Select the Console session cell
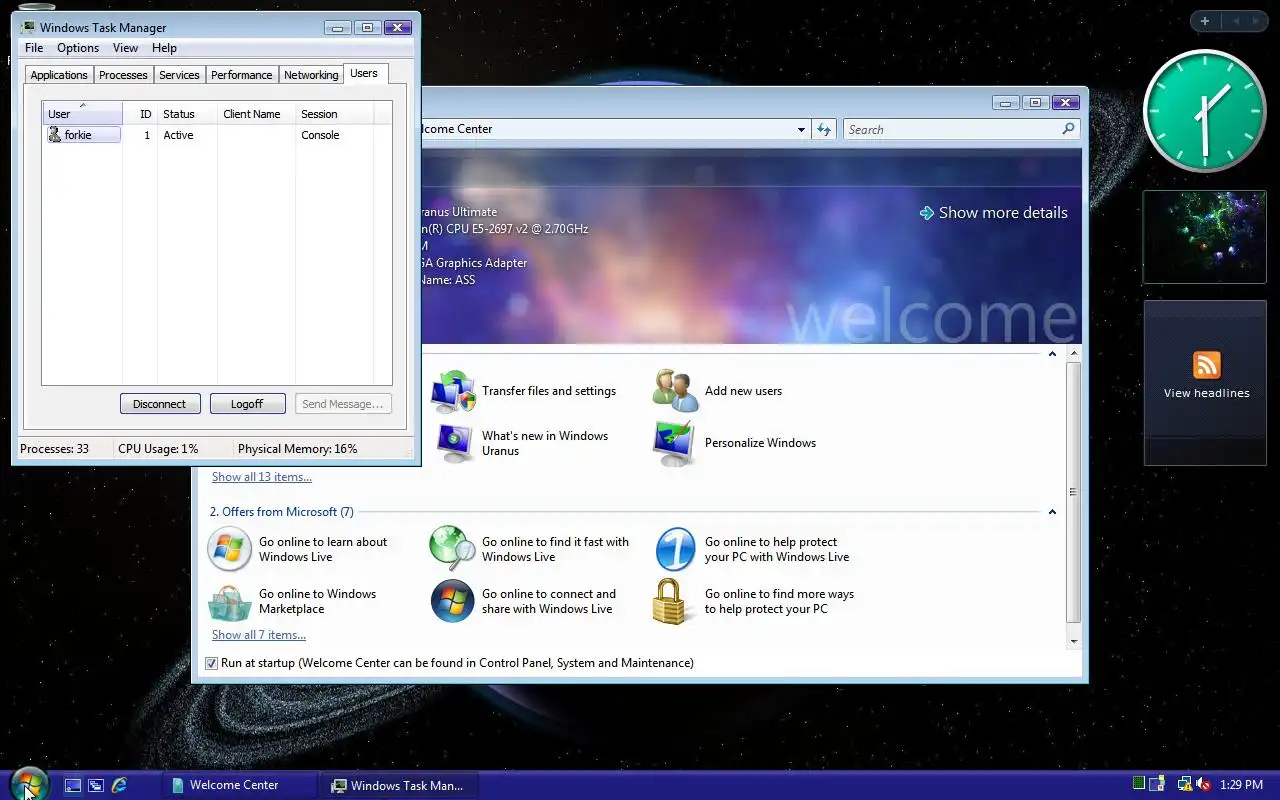This screenshot has height=800, width=1280. (320, 135)
